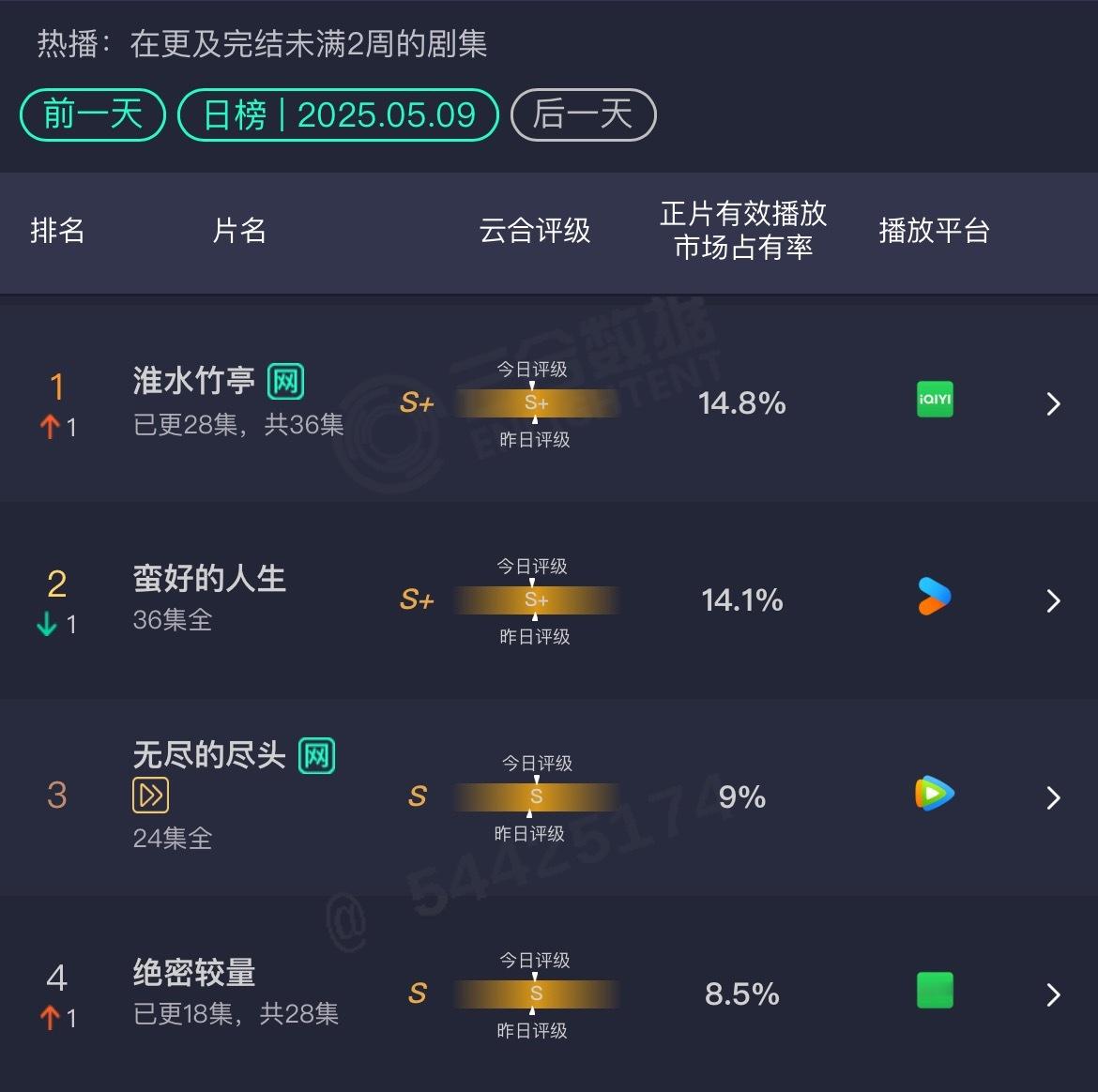The width and height of the screenshot is (1098, 1092).
Task: Click the fast-forward badge under 无尽的尽头
Action: point(150,796)
